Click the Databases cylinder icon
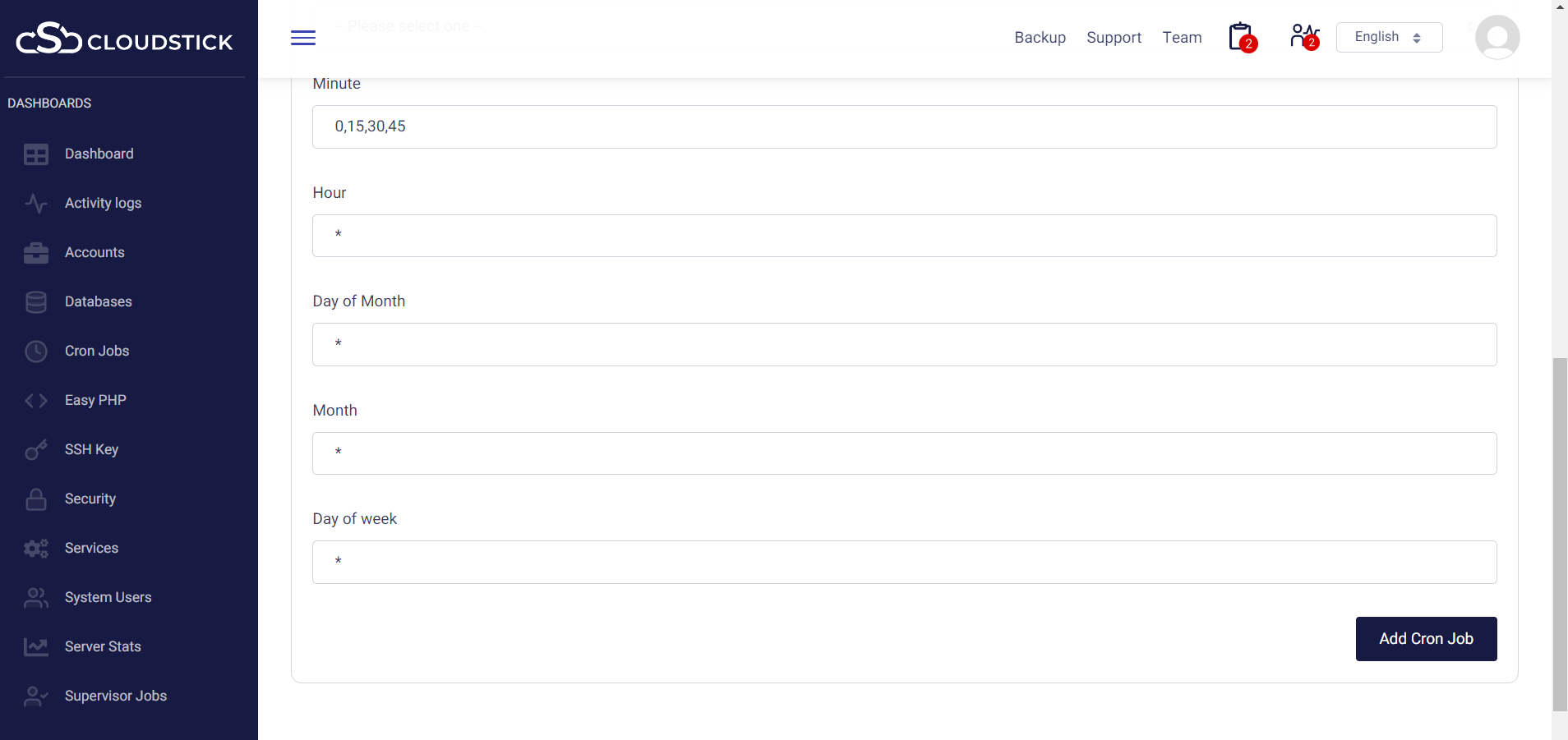Viewport: 1568px width, 740px height. [x=36, y=302]
